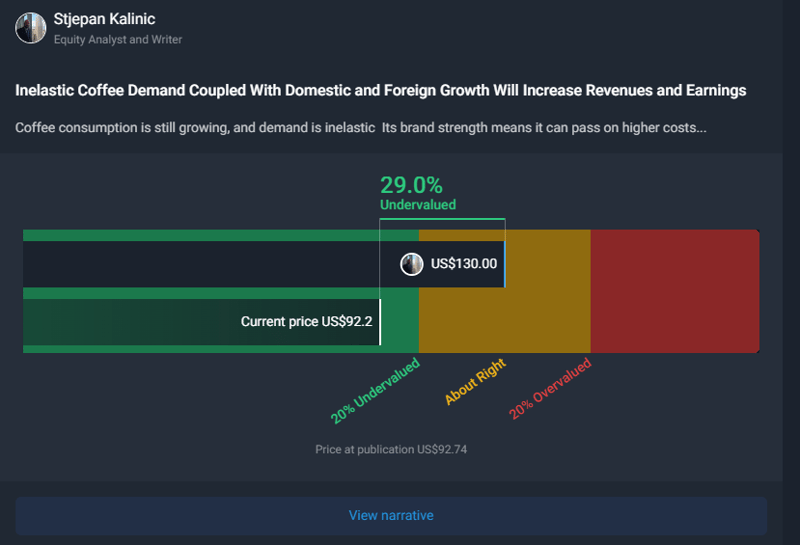This screenshot has width=800, height=545.
Task: Click Stjepan Kalinic's profile avatar
Action: [x=31, y=28]
